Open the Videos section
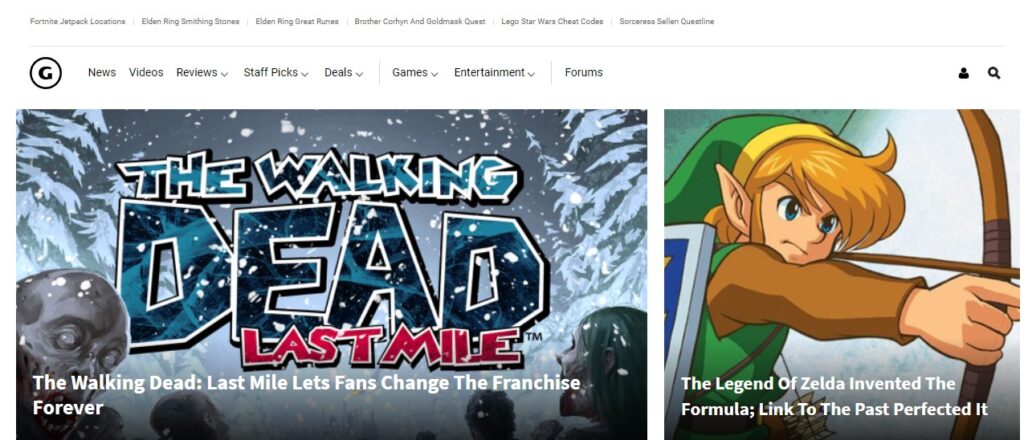Image resolution: width=1024 pixels, height=440 pixels. click(x=146, y=72)
